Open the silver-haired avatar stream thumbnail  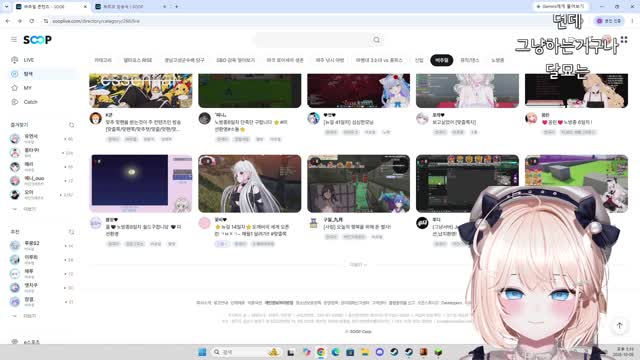[x=250, y=183]
